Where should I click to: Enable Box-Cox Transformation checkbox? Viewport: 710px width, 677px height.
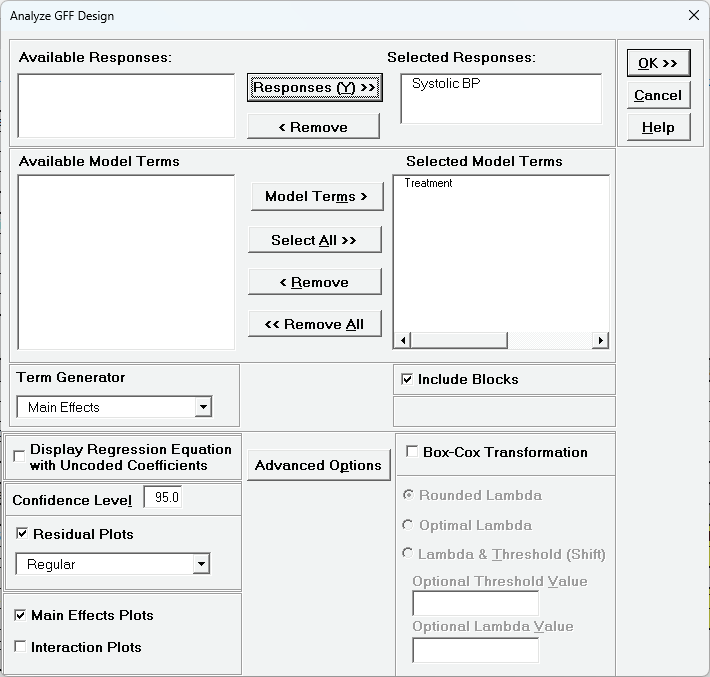pyautogui.click(x=412, y=452)
